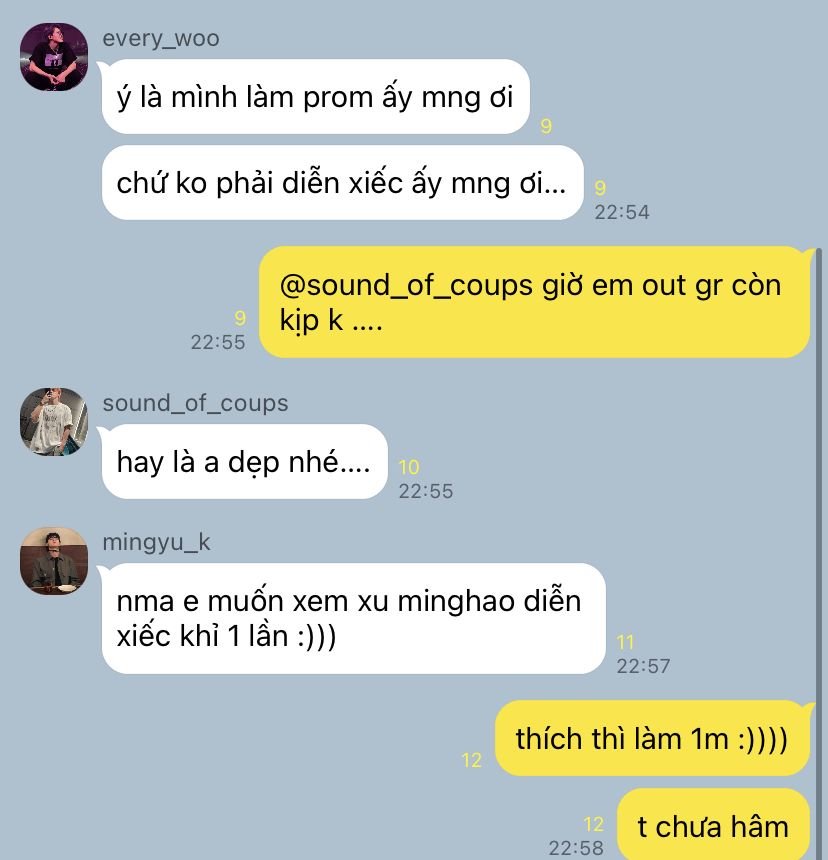Image resolution: width=828 pixels, height=860 pixels.
Task: Click the vertical scrollbar on the right edge
Action: coord(818,553)
